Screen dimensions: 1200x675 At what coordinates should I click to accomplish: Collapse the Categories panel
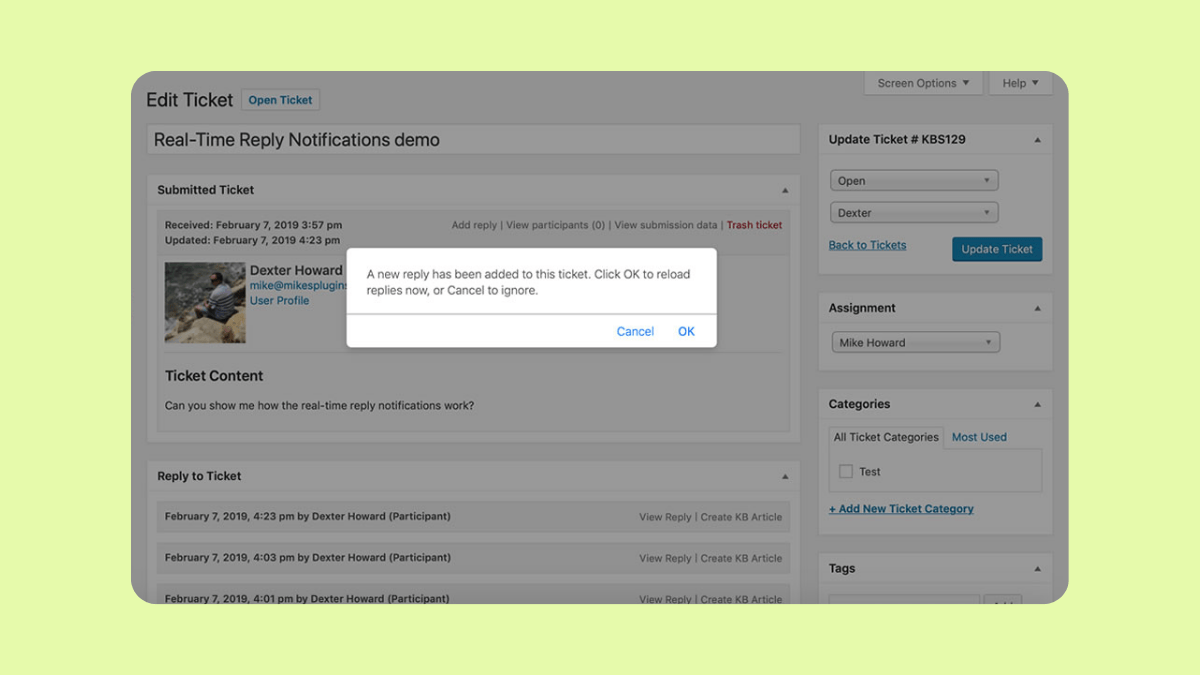coord(1035,404)
